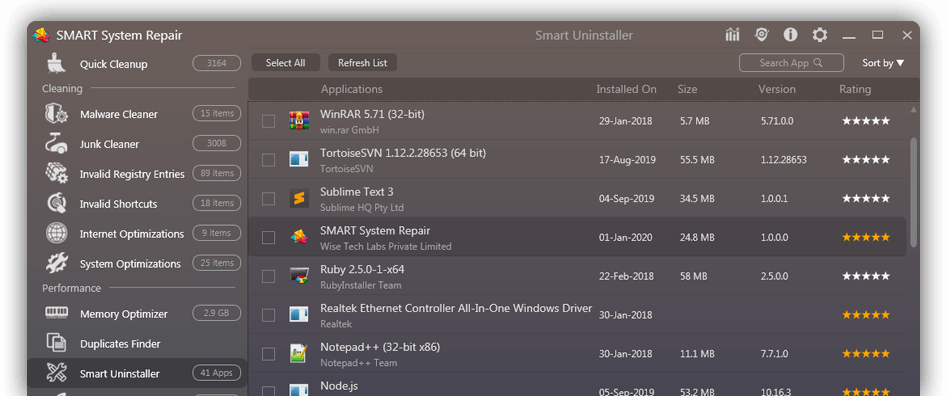Image resolution: width=947 pixels, height=396 pixels.
Task: Click the 2.9 GB memory badge
Action: tap(217, 313)
